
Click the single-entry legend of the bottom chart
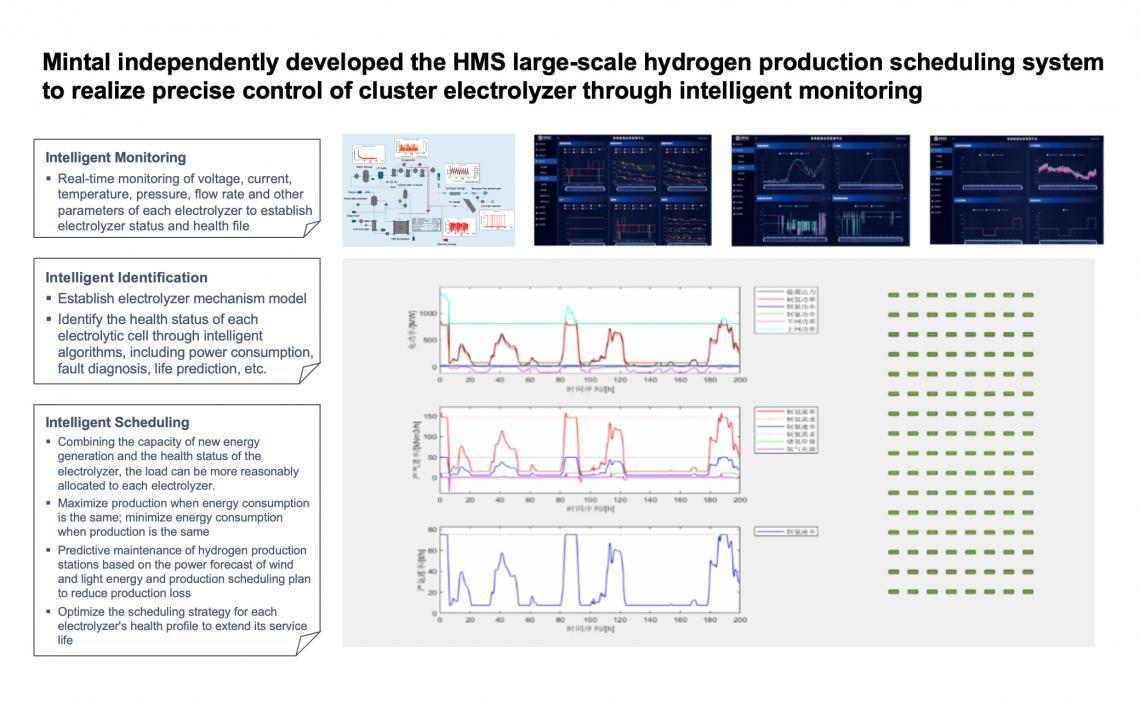(786, 531)
